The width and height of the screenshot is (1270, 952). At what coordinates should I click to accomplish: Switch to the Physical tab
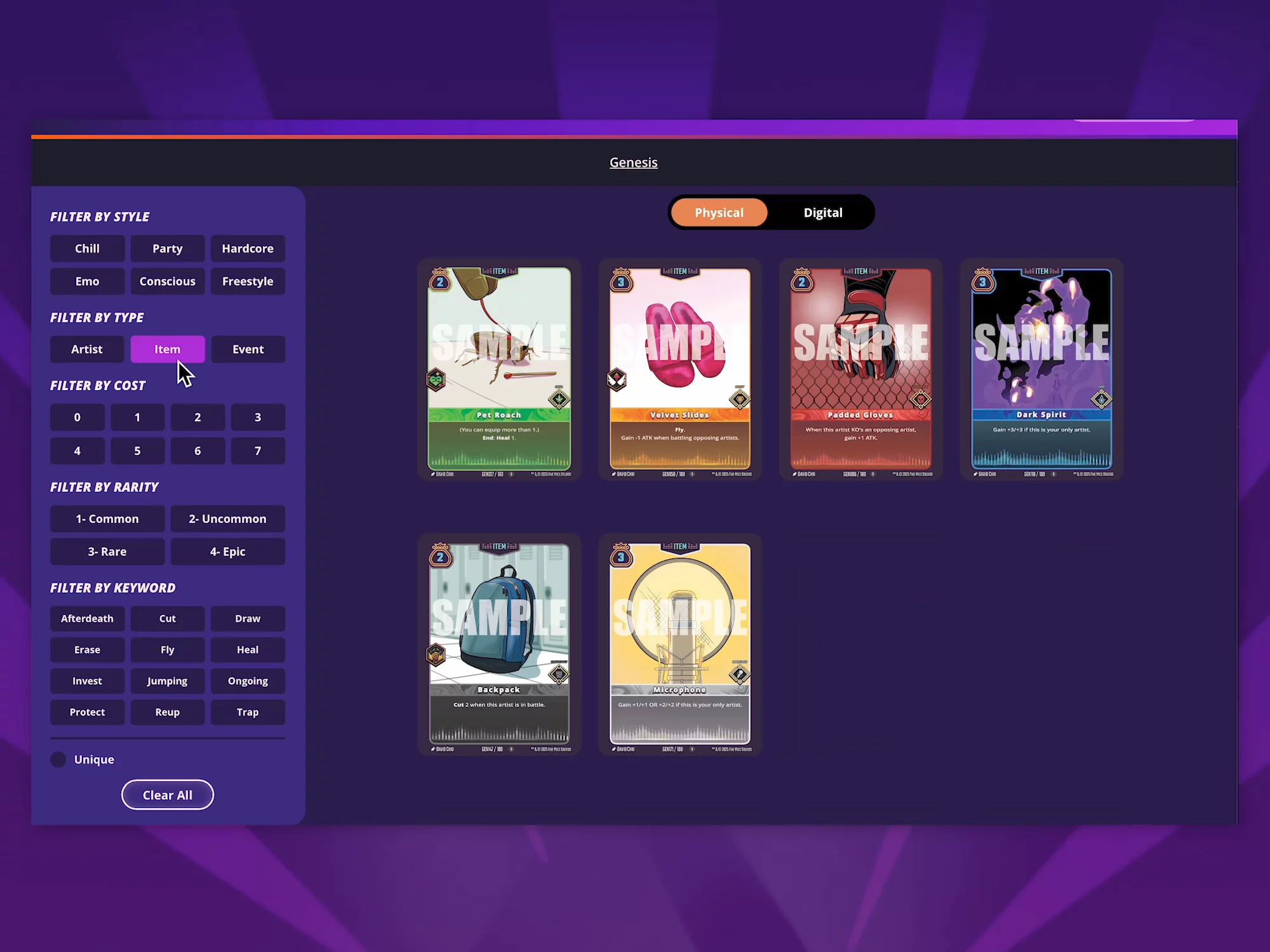[719, 213]
